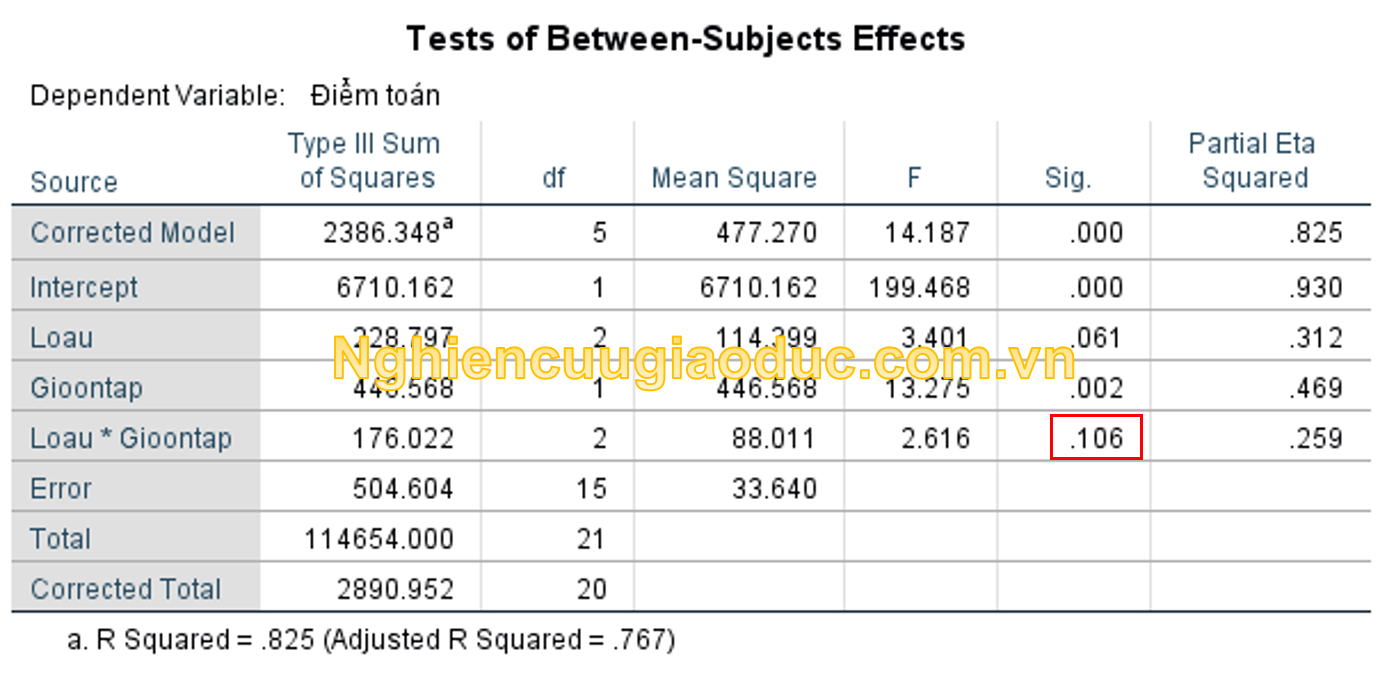The height and width of the screenshot is (679, 1387).
Task: Select the Partial Eta Squared header
Action: pos(1254,161)
